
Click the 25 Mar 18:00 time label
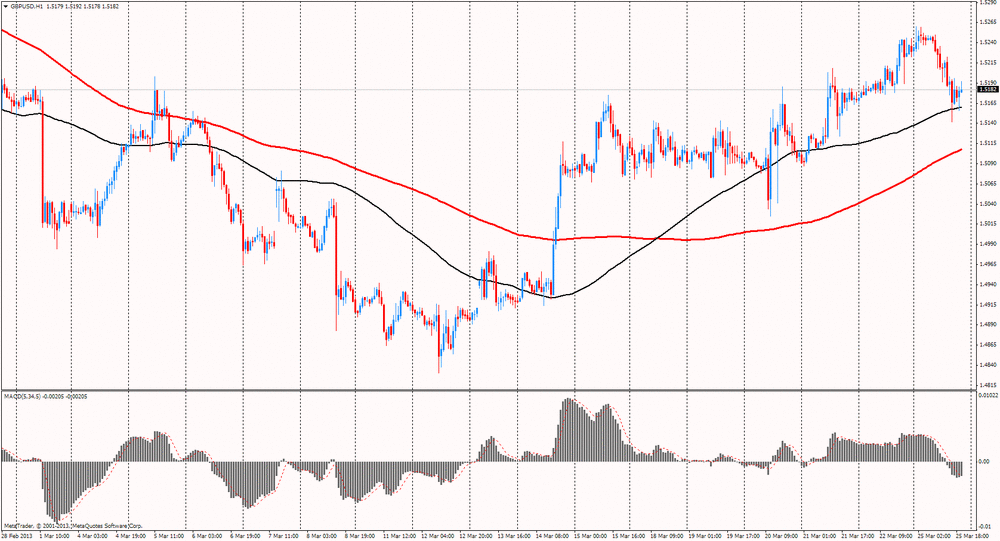(x=972, y=536)
